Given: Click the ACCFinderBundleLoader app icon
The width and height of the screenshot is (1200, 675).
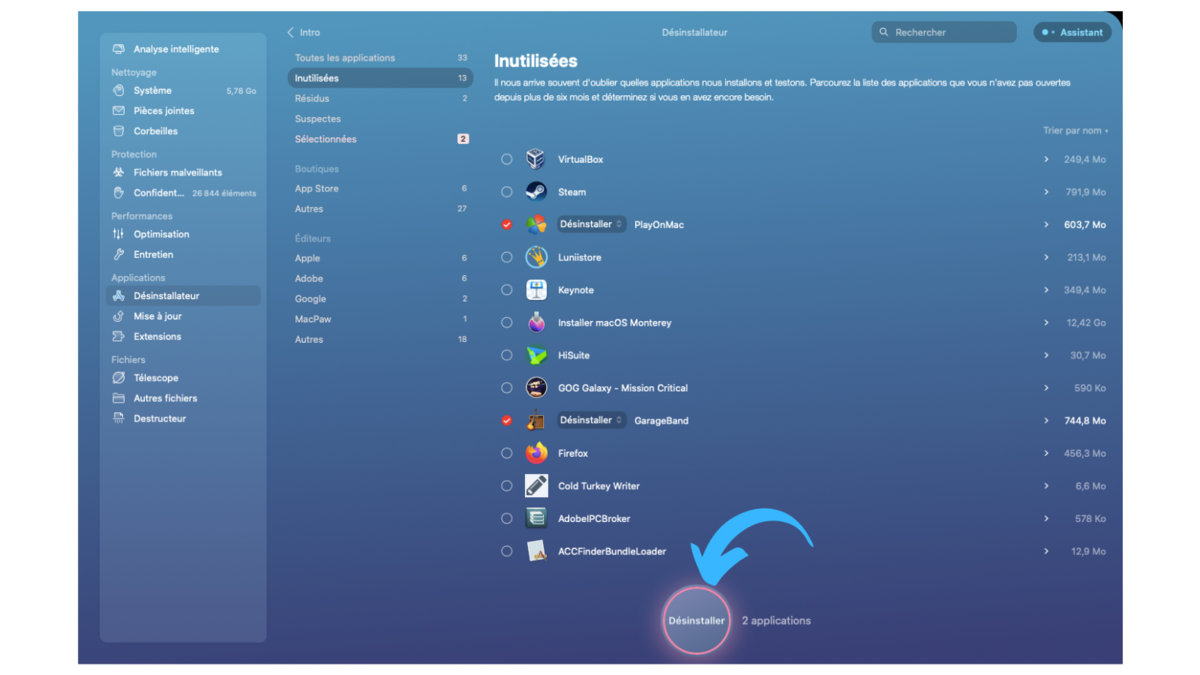Looking at the screenshot, I should tap(536, 551).
